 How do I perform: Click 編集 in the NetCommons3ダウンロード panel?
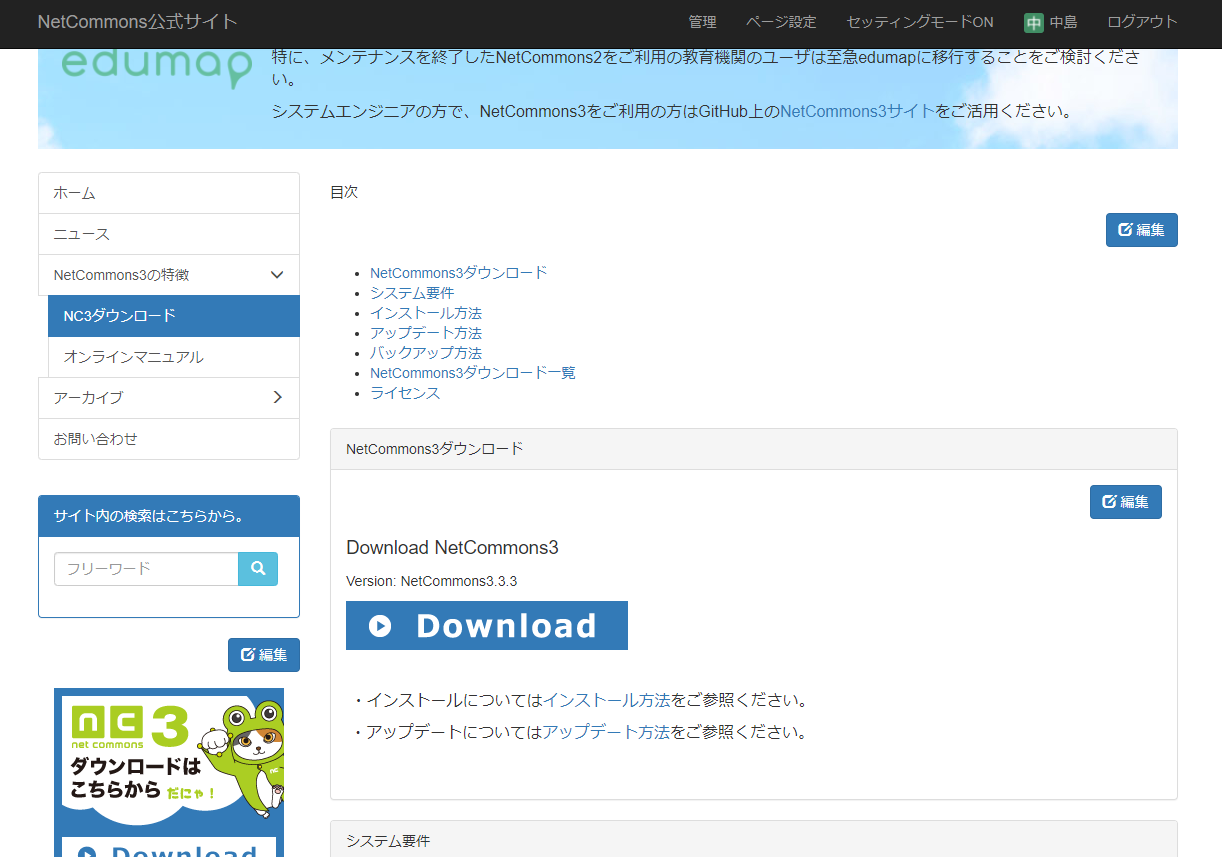click(x=1125, y=502)
